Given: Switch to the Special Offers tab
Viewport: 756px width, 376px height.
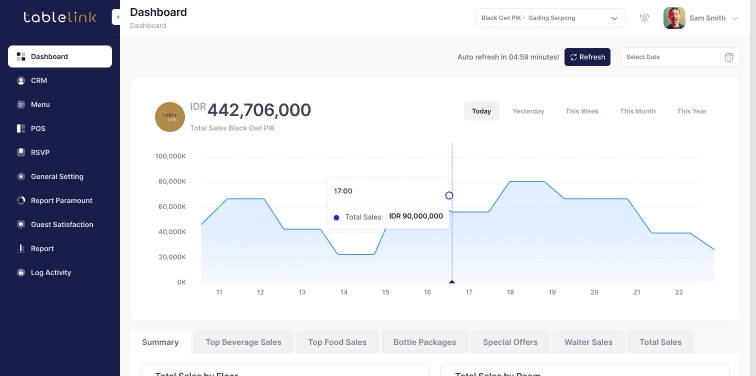Looking at the screenshot, I should (x=510, y=342).
